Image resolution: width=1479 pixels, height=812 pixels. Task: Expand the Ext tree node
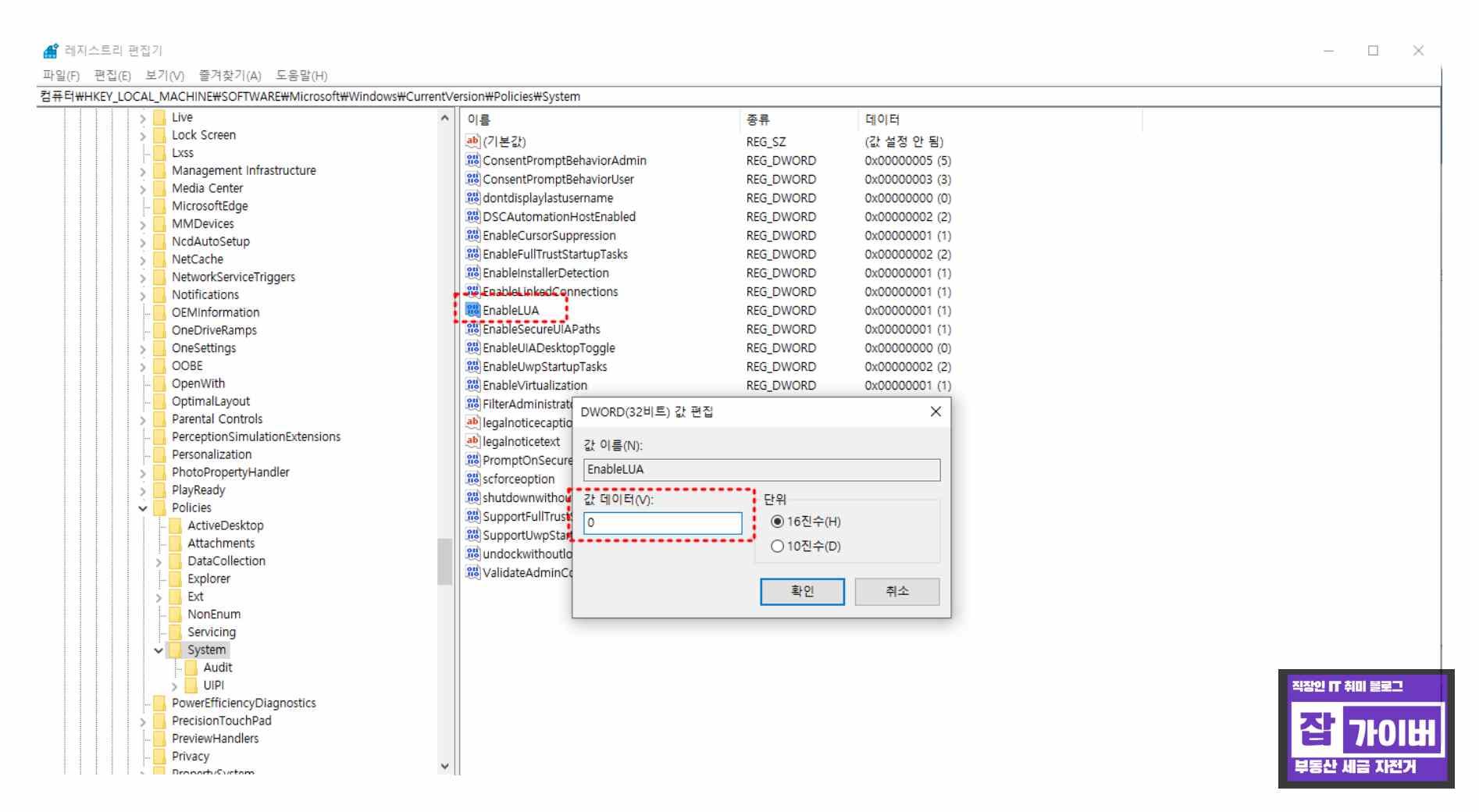159,597
